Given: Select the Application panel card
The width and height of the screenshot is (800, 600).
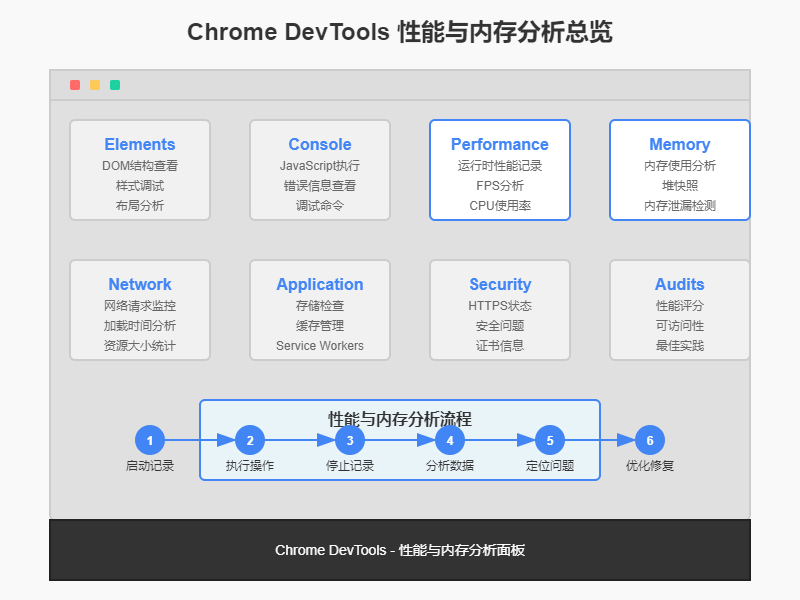Looking at the screenshot, I should (x=319, y=310).
